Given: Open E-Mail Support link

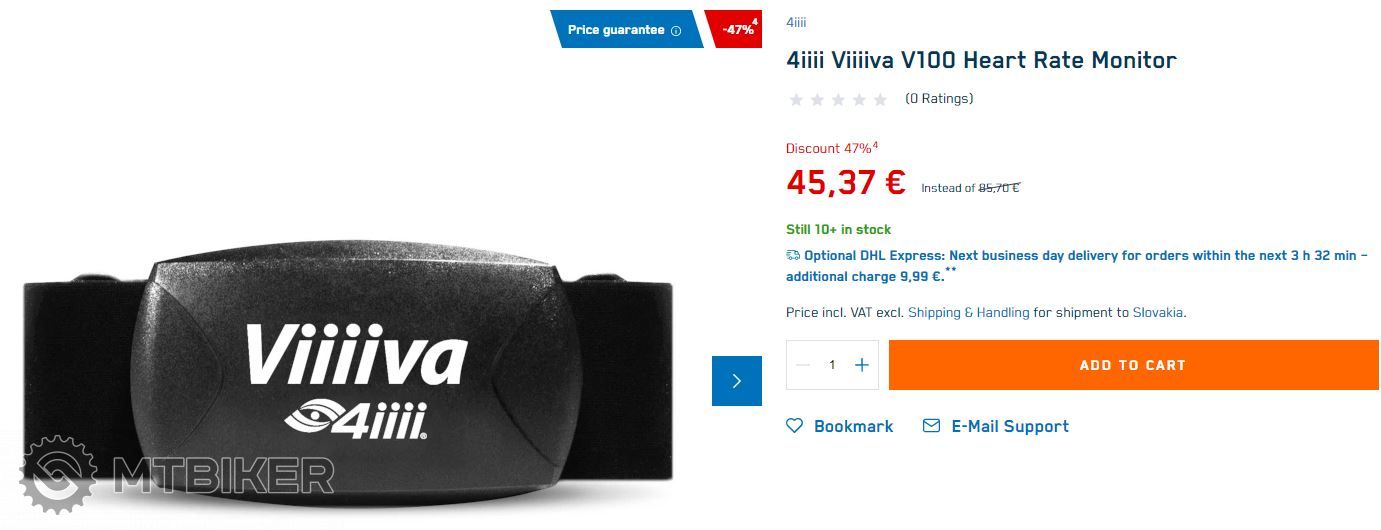Looking at the screenshot, I should [x=1010, y=426].
